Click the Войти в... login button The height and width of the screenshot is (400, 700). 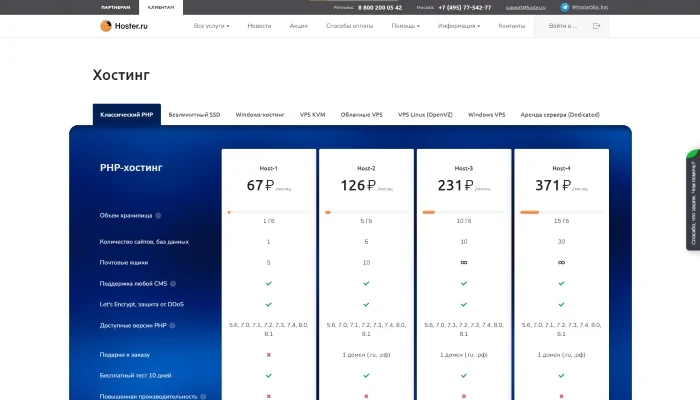pos(571,26)
